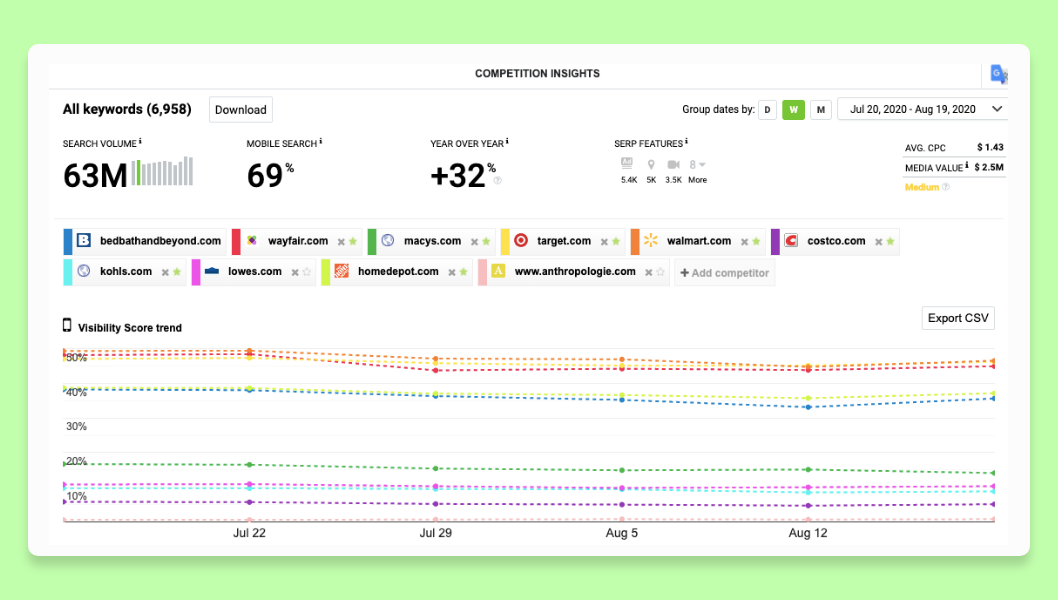
Task: Click the blue color swatch for bedbathandbeyond.com
Action: coord(67,242)
